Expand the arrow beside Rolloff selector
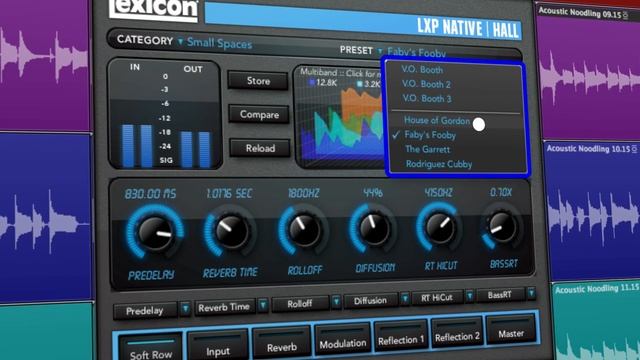The image size is (640, 360). click(336, 302)
